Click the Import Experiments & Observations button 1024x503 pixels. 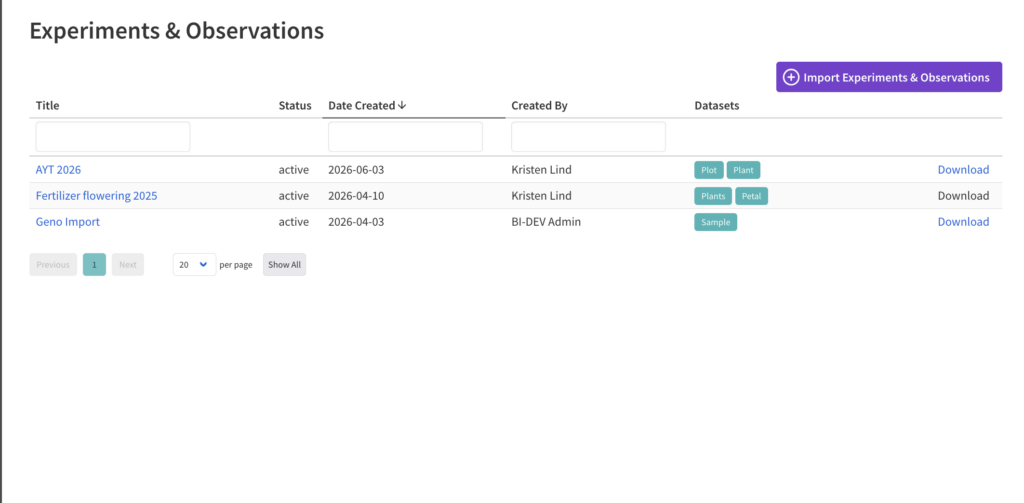pos(889,77)
